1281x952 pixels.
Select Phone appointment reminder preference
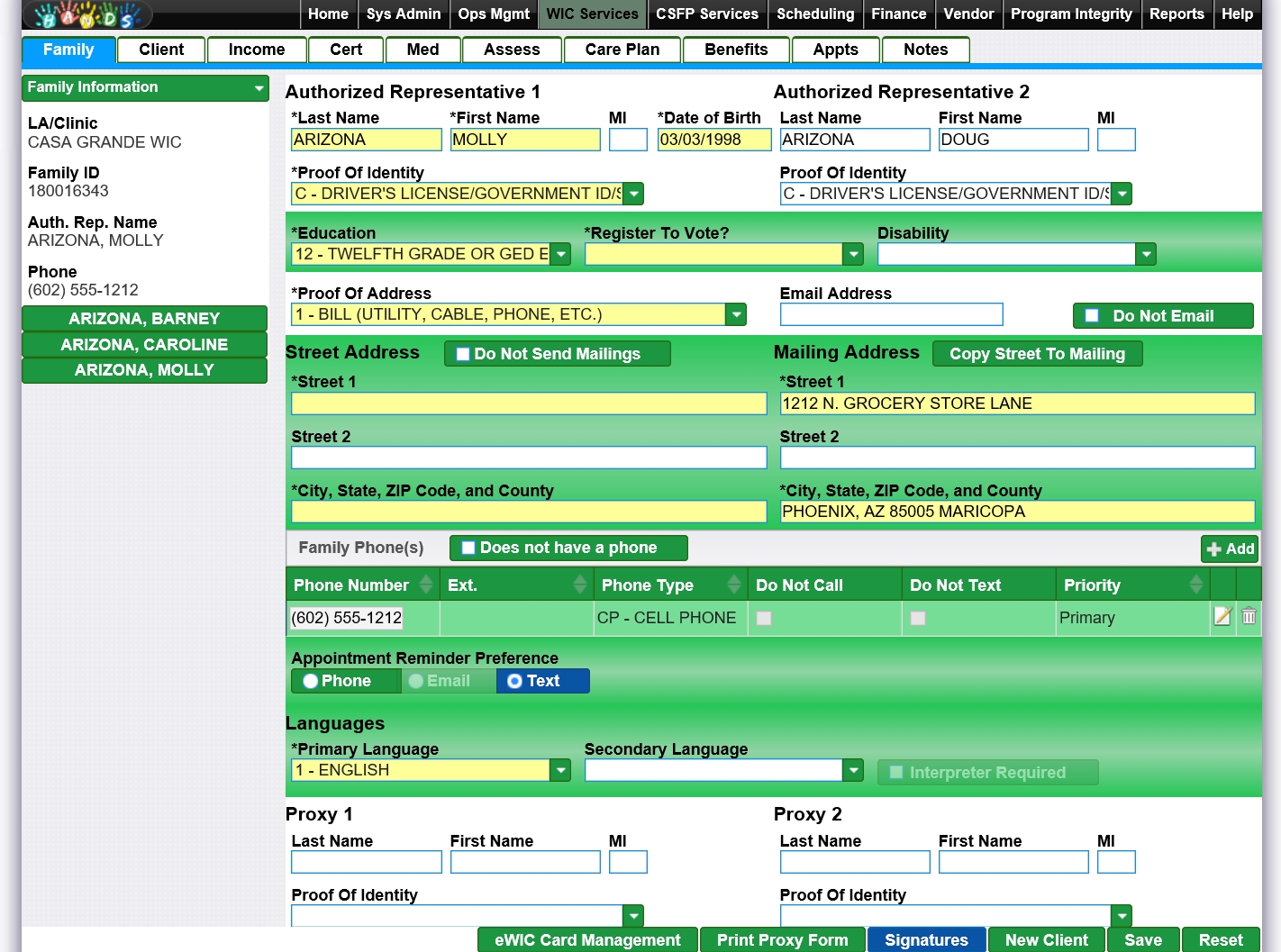click(311, 681)
